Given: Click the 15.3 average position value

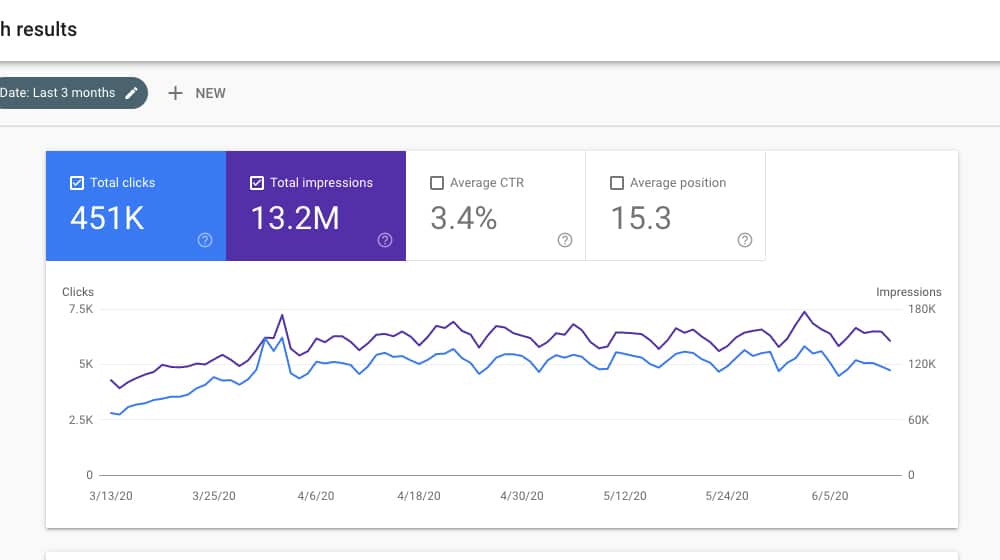Looking at the screenshot, I should pos(641,218).
